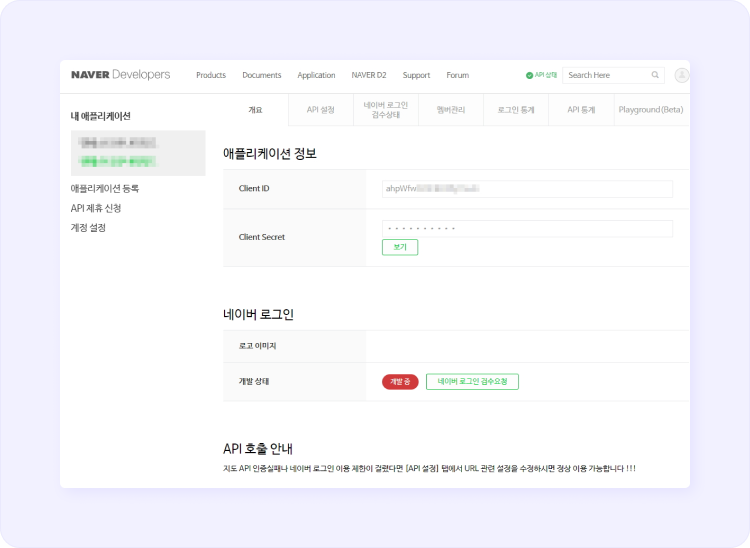The width and height of the screenshot is (750, 548).
Task: Go to NAVER D2
Action: click(x=369, y=75)
